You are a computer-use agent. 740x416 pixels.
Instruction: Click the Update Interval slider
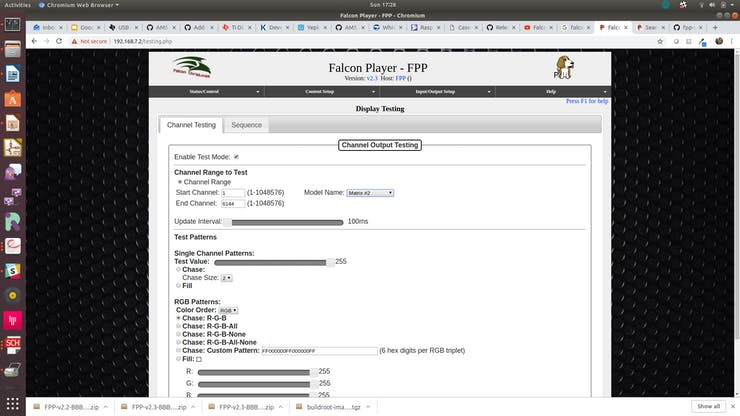(286, 222)
